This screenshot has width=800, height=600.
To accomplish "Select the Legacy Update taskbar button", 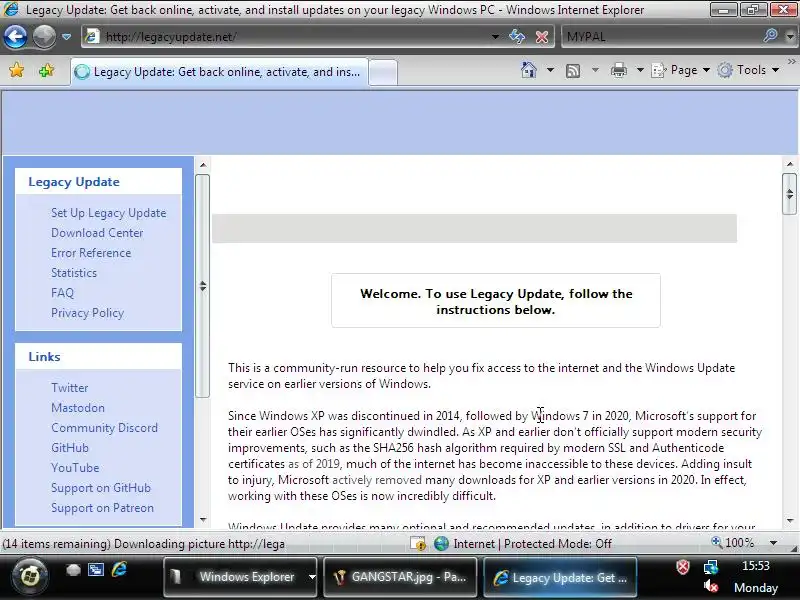I will pyautogui.click(x=560, y=578).
